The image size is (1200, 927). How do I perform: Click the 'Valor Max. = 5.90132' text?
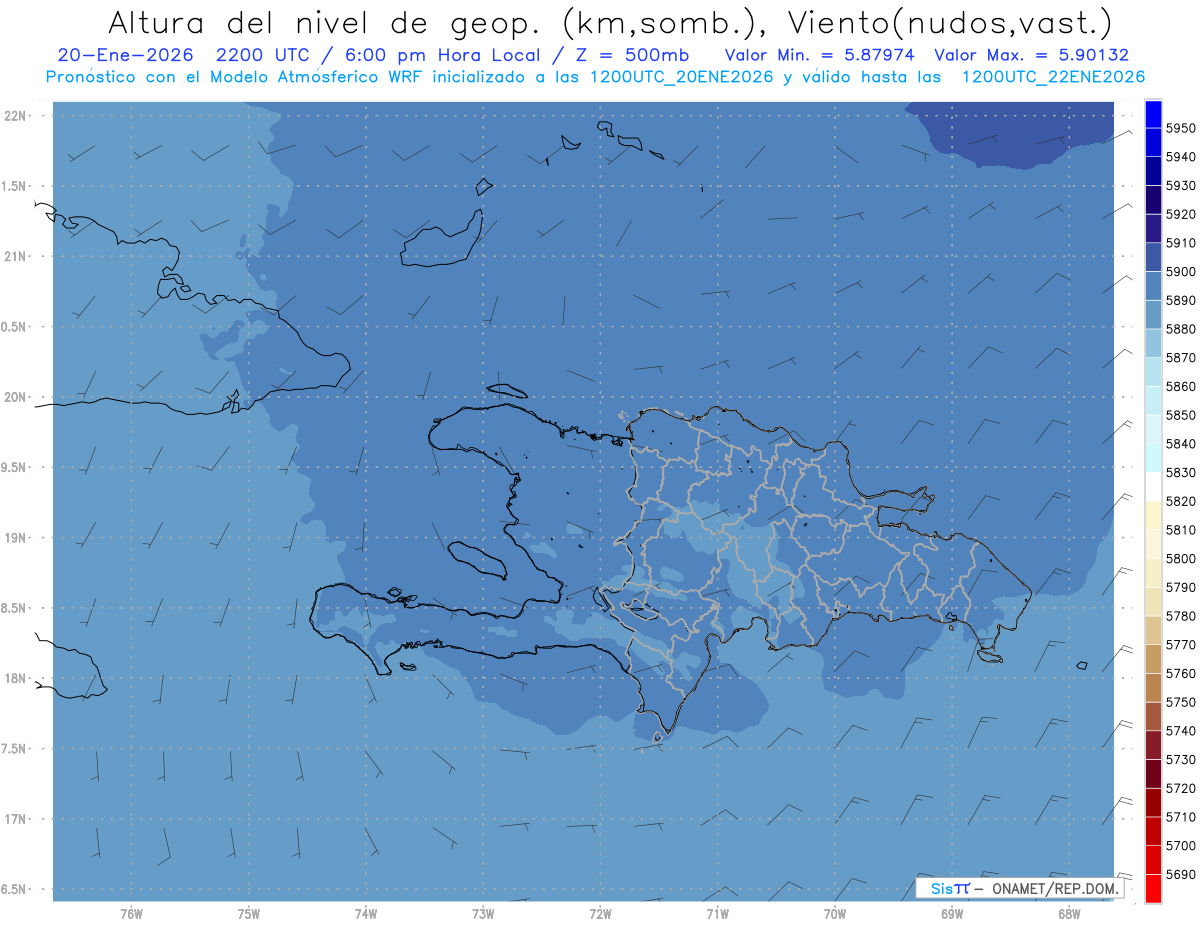pyautogui.click(x=1031, y=55)
